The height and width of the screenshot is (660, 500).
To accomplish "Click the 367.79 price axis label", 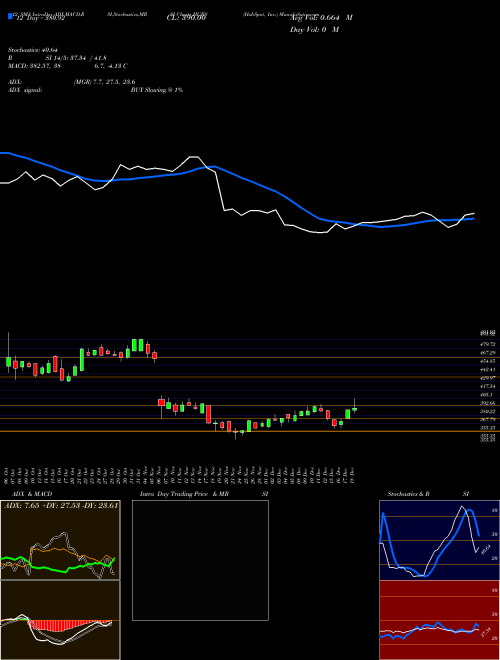I will coord(488,420).
